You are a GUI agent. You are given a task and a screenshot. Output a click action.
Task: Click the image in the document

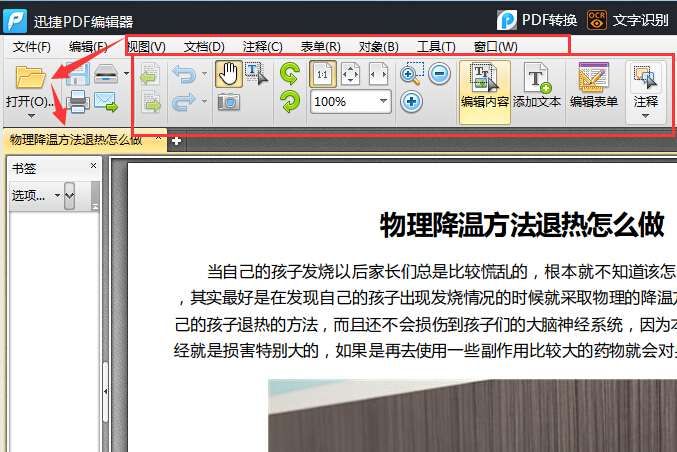(x=472, y=415)
